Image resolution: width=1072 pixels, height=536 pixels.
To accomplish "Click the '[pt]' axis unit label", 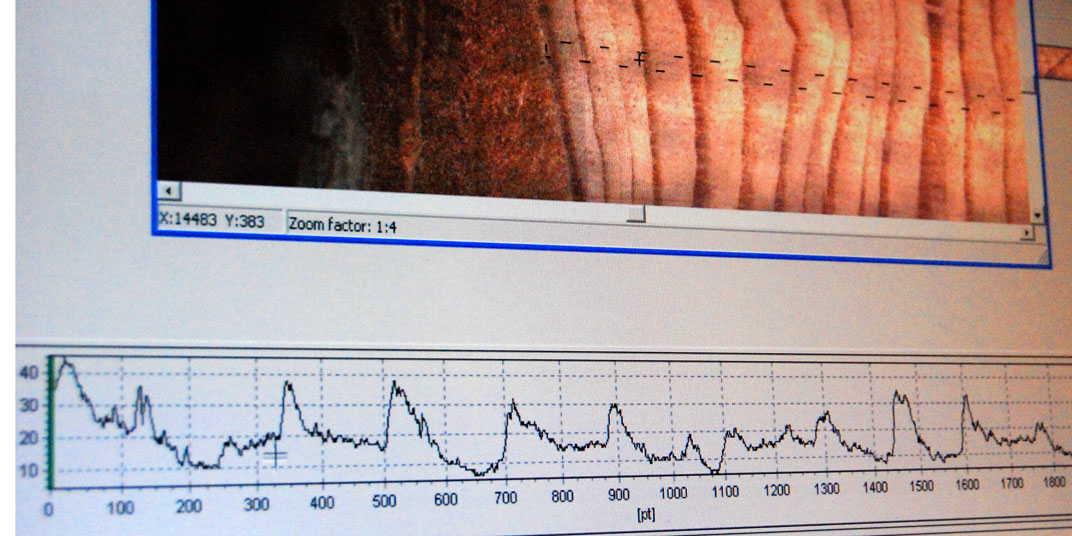I will click(x=645, y=514).
